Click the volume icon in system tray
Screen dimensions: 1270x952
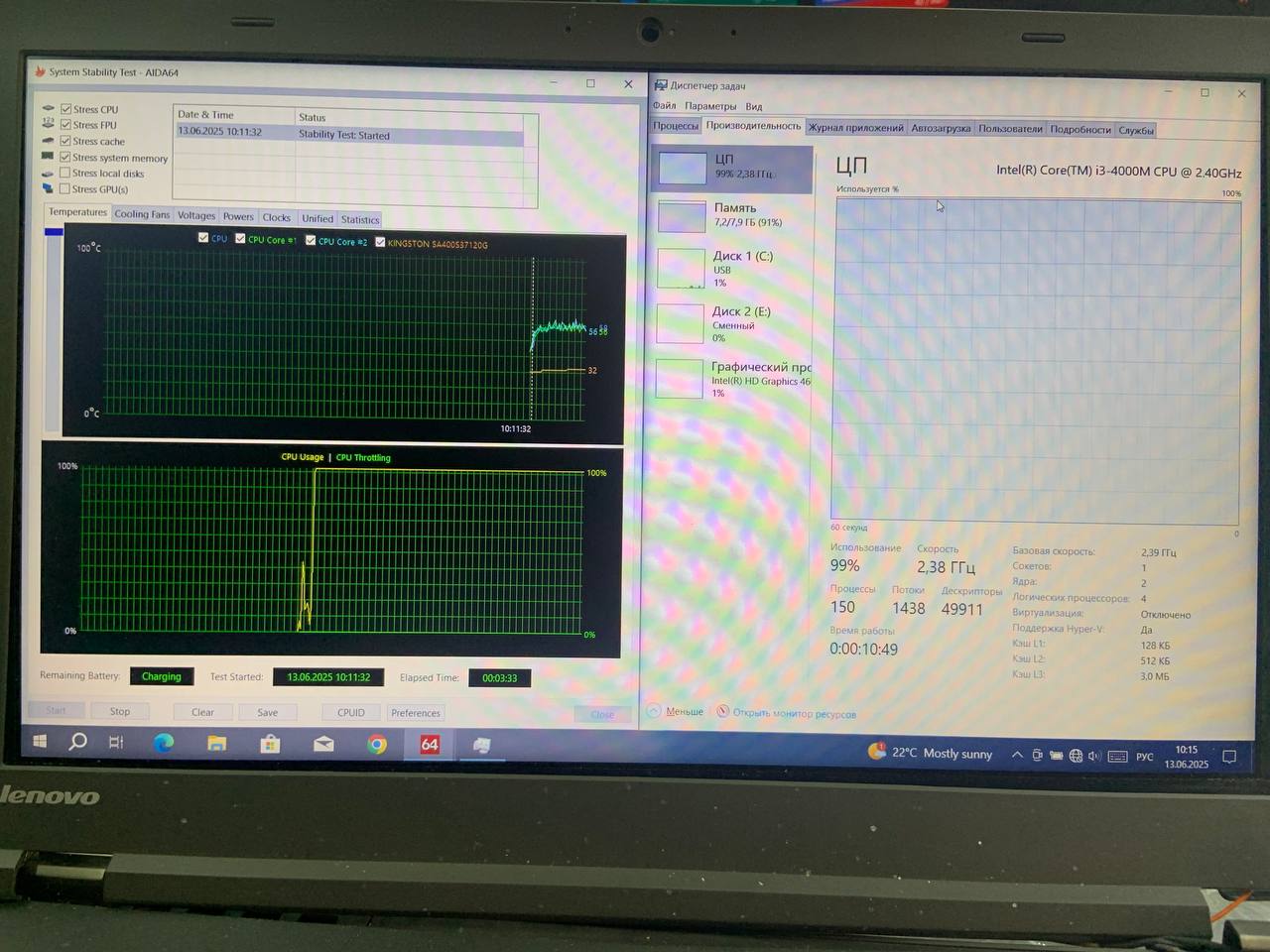(x=1094, y=756)
